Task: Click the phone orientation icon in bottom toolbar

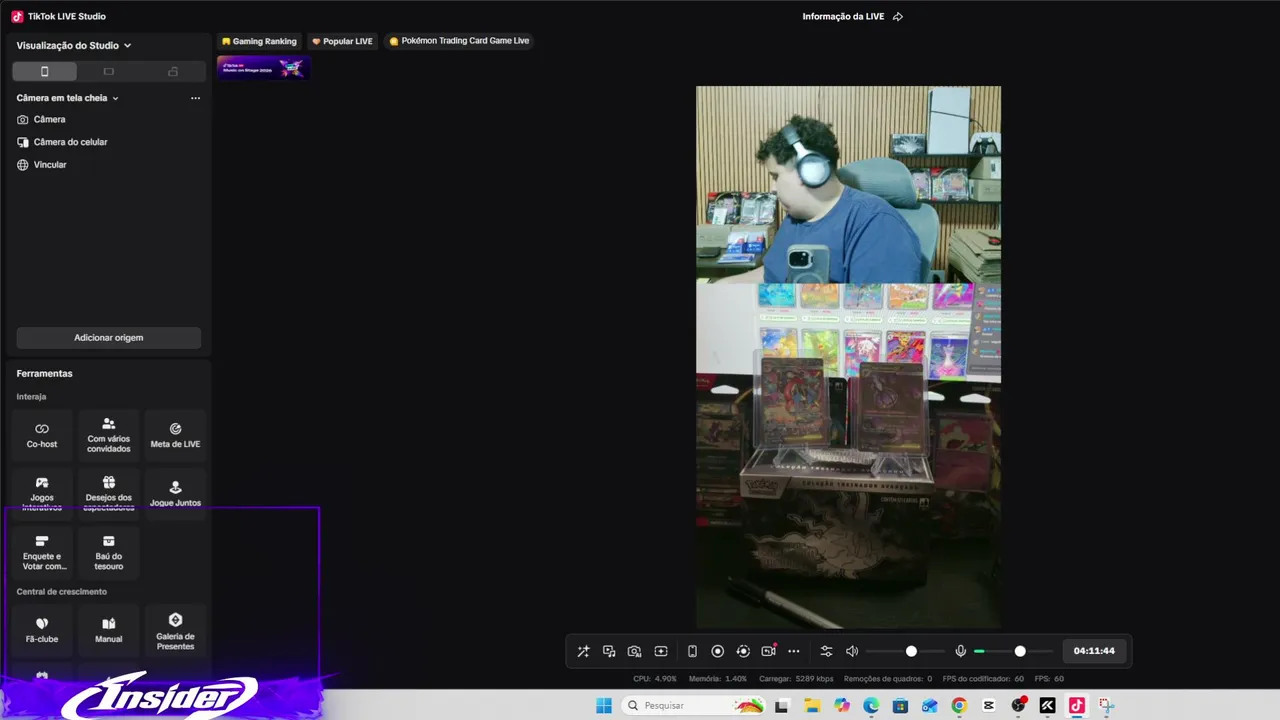Action: 692,651
